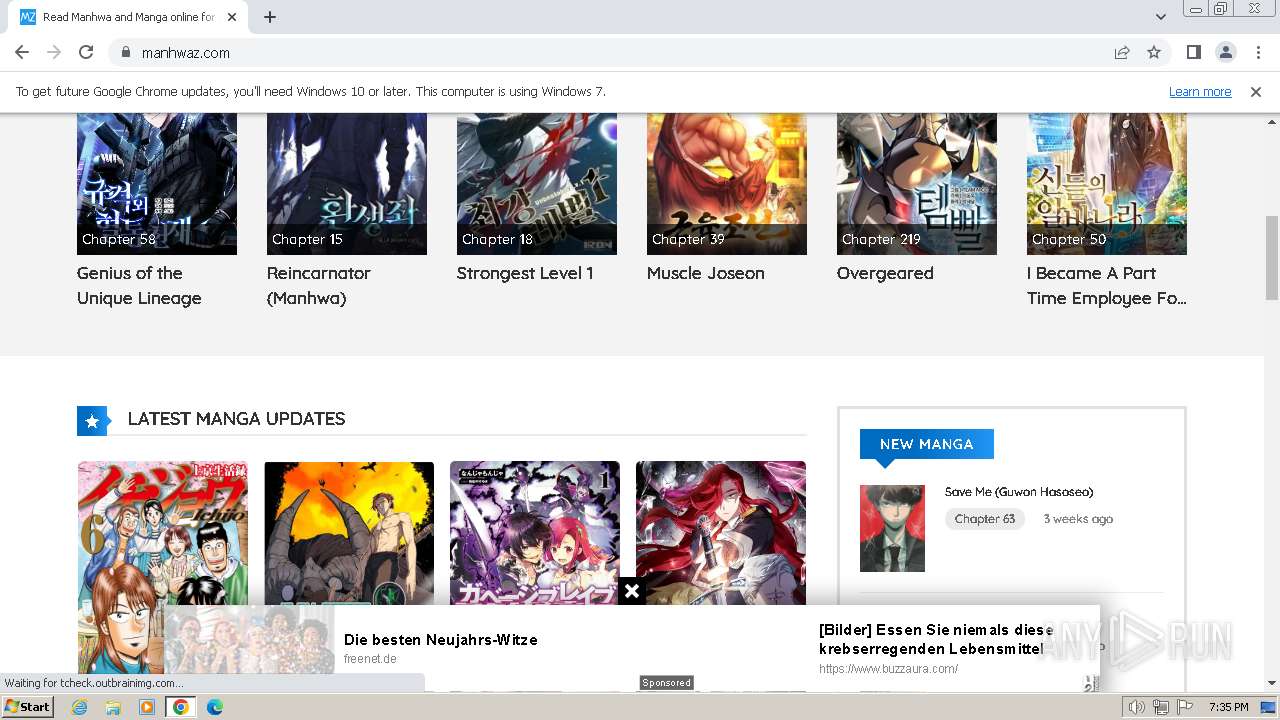This screenshot has width=1280, height=720.
Task: Close the Manhwa tab
Action: 232,17
